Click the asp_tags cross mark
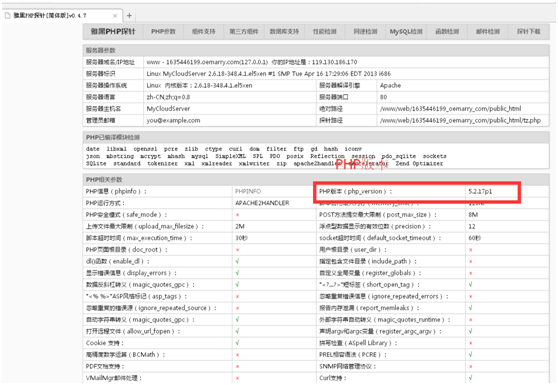Image resolution: width=558 pixels, height=385 pixels. 237,297
